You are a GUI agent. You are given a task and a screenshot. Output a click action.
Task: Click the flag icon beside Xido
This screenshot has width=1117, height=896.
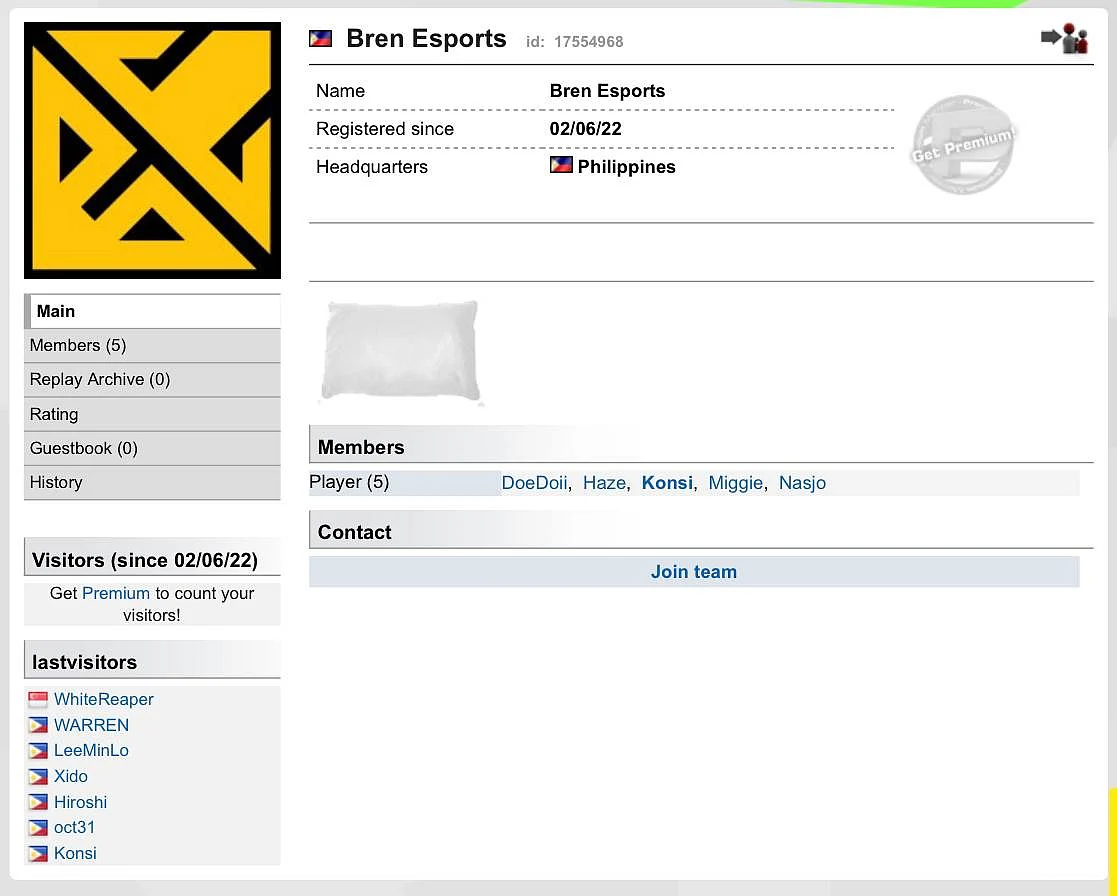pos(38,776)
